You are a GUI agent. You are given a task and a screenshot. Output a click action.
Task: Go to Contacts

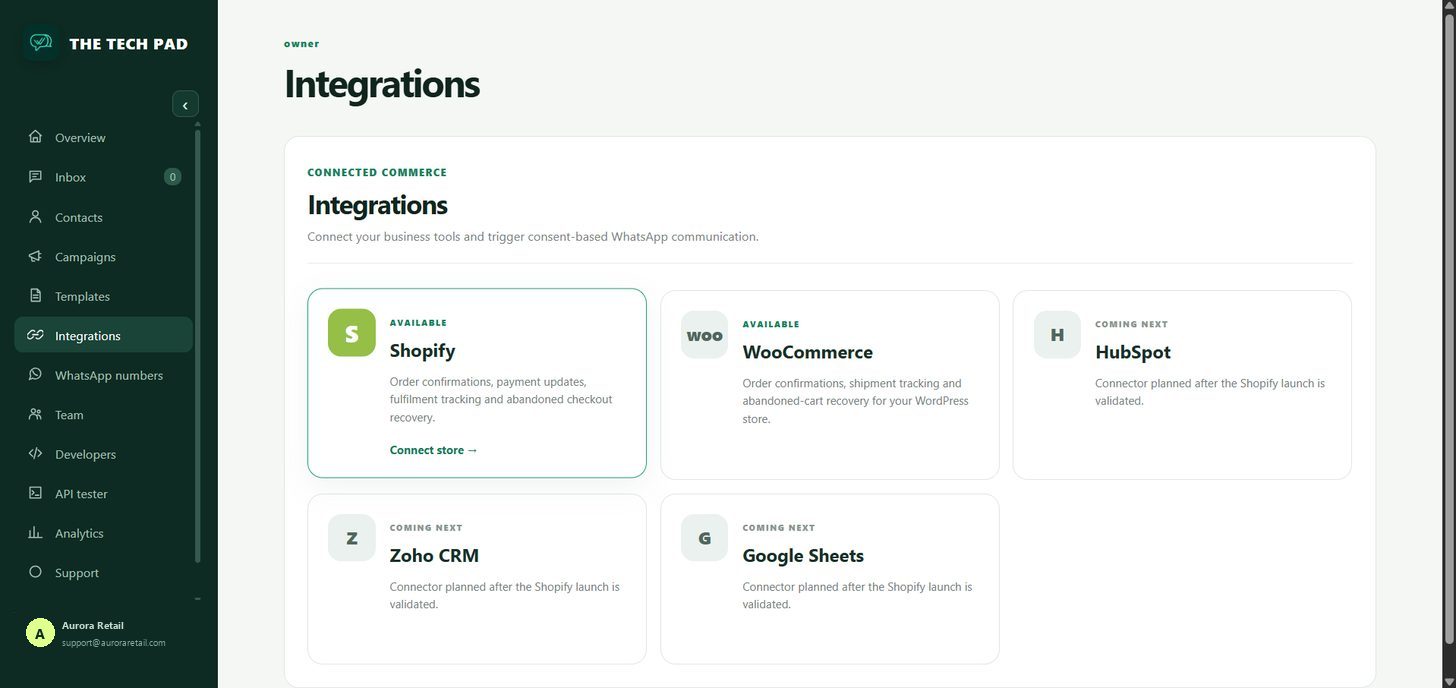click(103, 217)
